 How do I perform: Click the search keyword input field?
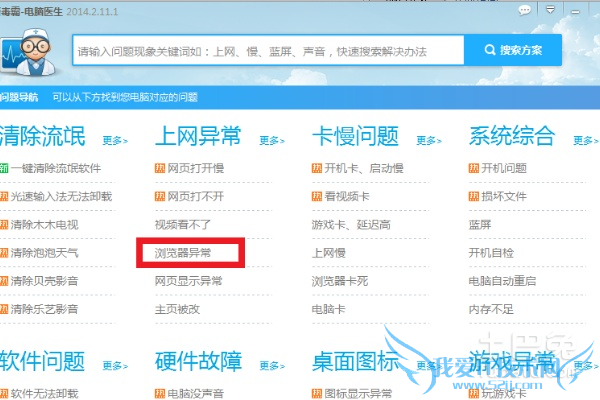pos(268,50)
